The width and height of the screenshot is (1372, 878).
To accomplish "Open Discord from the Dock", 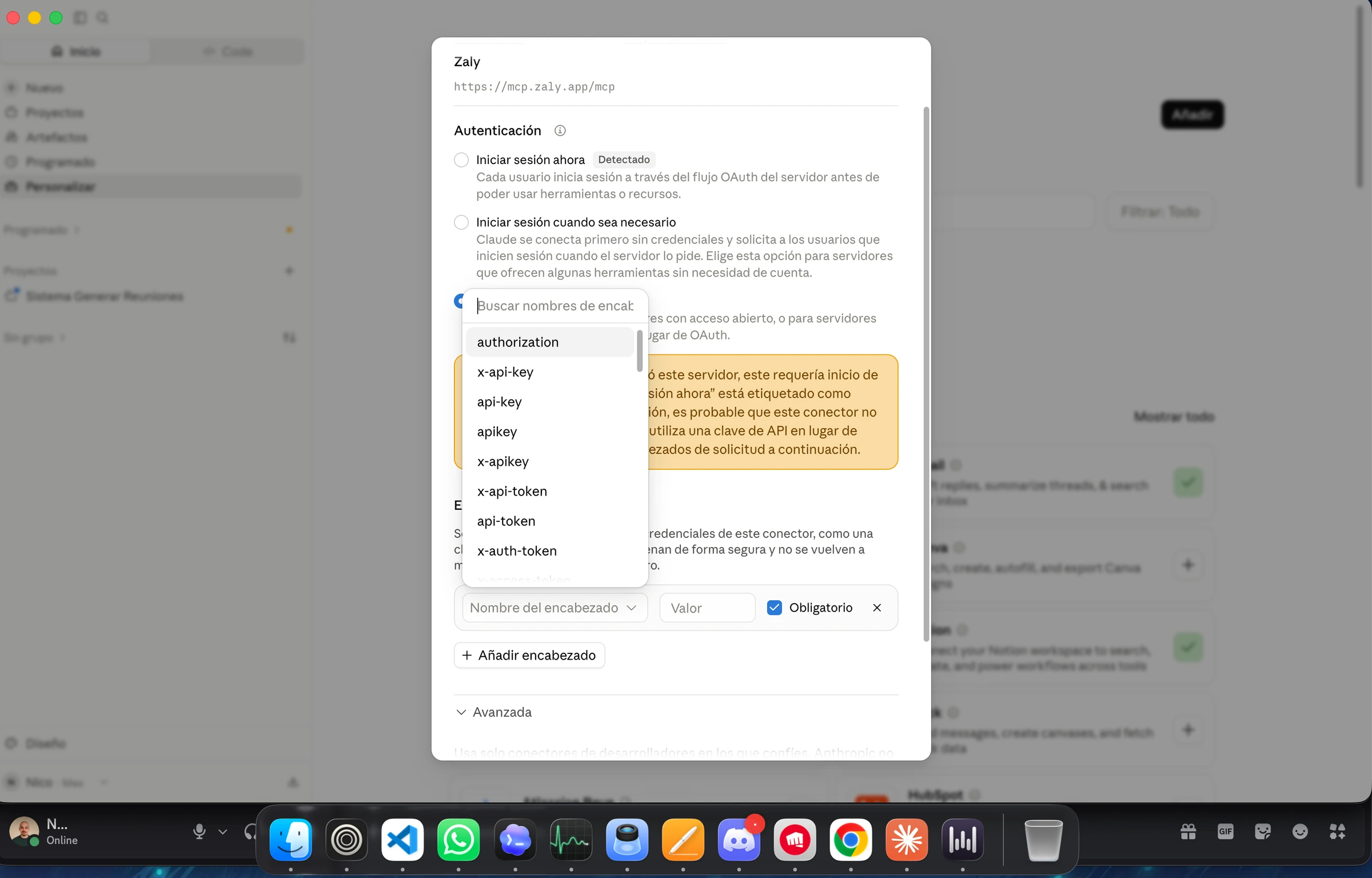I will [739, 840].
